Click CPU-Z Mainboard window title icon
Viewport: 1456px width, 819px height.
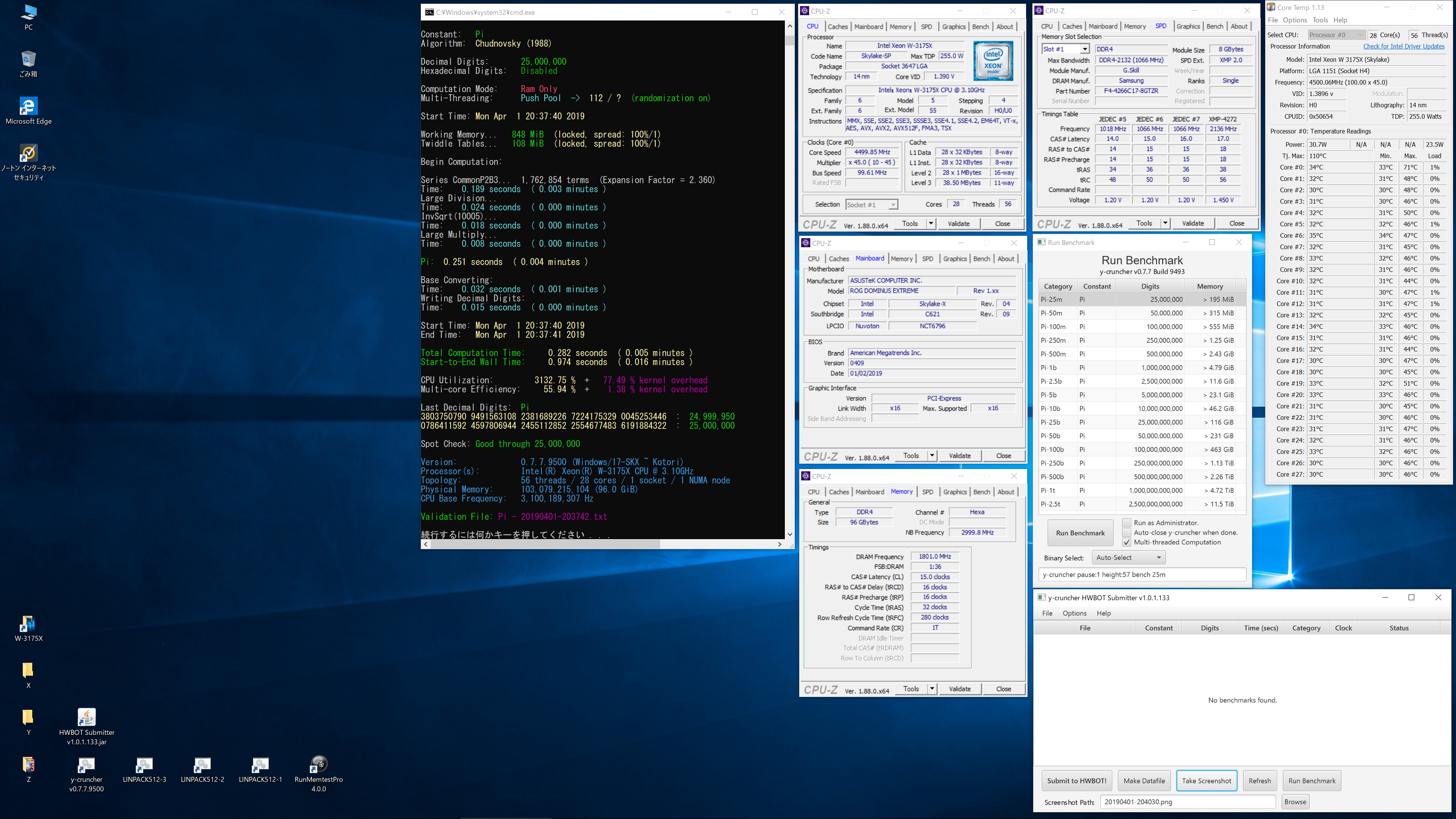(x=806, y=243)
